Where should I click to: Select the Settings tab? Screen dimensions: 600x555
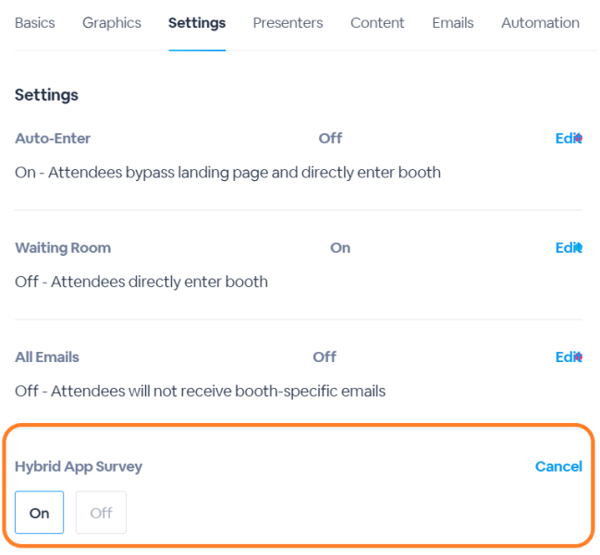pyautogui.click(x=197, y=23)
